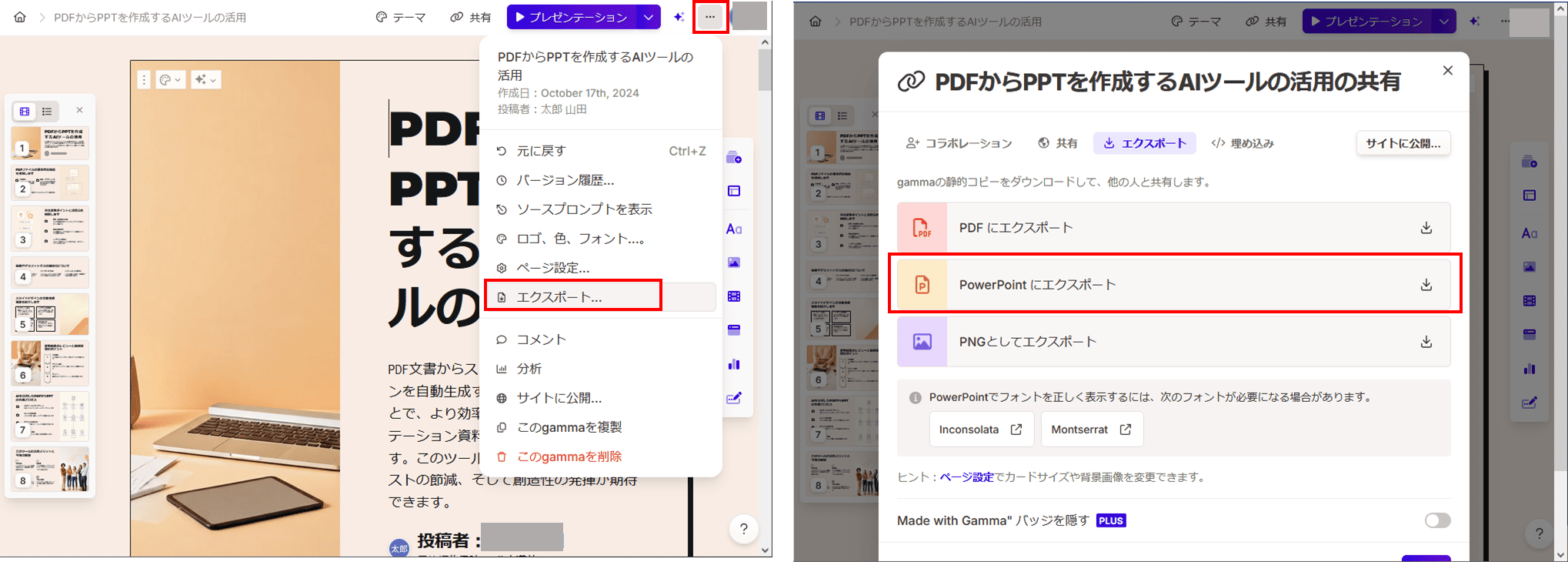This screenshot has height=562, width=1568.
Task: Select コメント from the dropdown menu
Action: tap(600, 340)
